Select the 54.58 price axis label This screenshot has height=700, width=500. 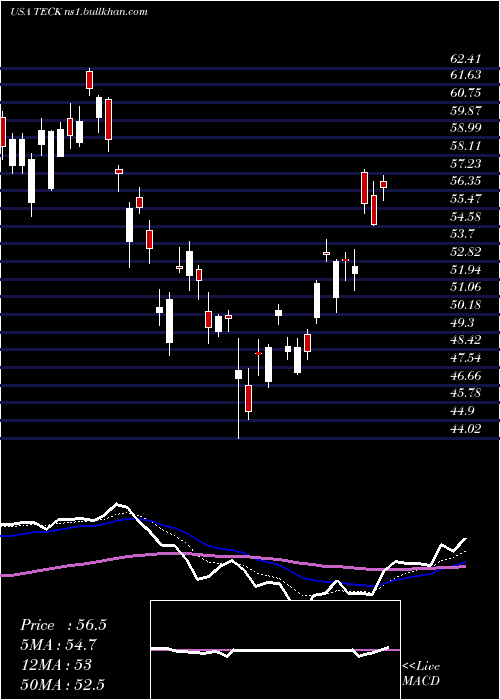pyautogui.click(x=465, y=217)
